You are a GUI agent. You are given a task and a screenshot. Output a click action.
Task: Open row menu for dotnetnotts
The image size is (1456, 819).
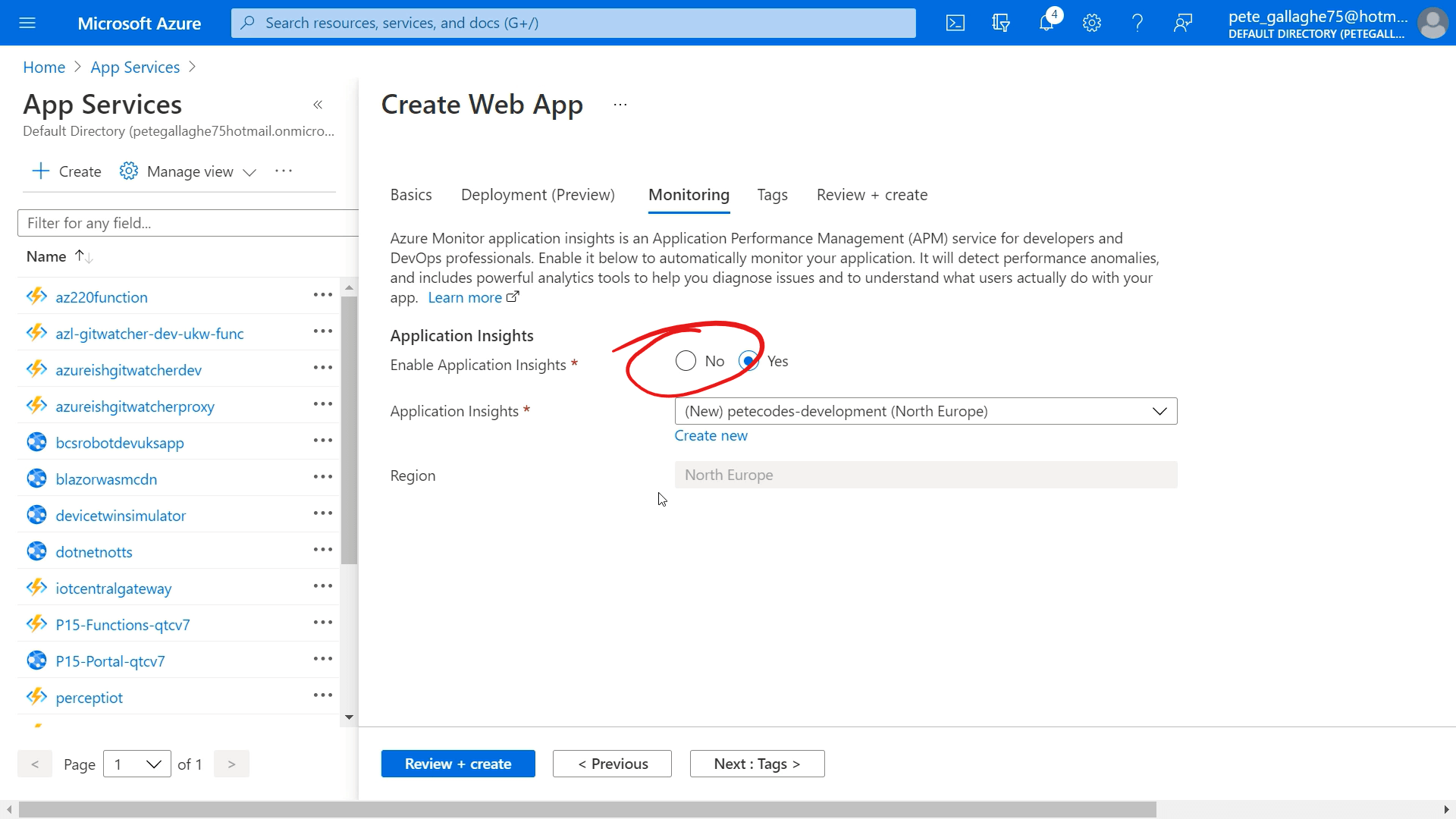pos(323,550)
